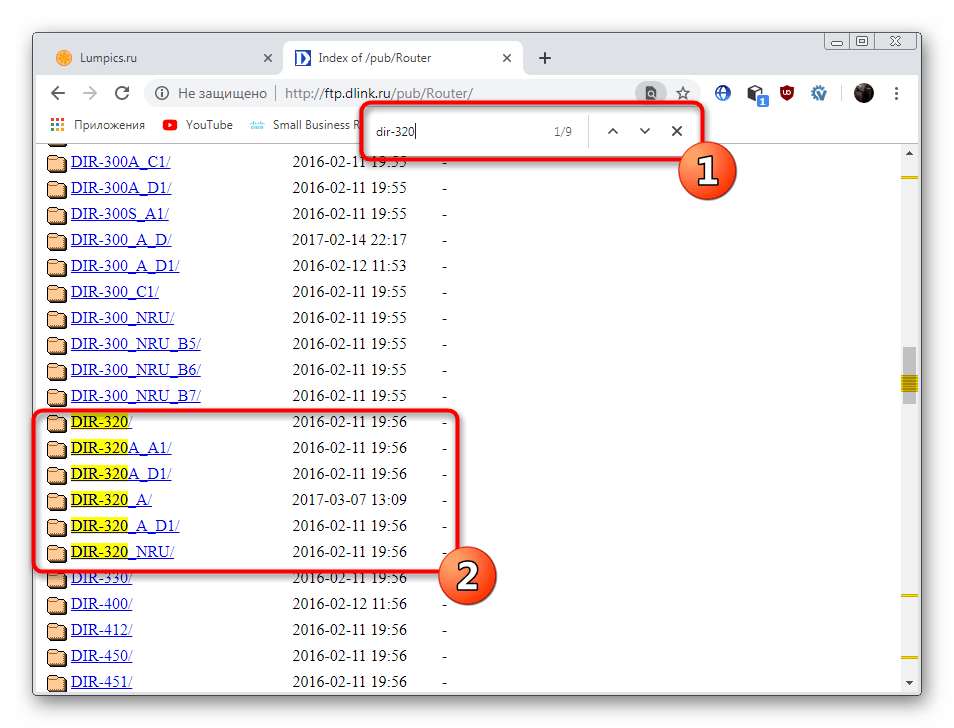Bookmark this page with the star

point(683,93)
